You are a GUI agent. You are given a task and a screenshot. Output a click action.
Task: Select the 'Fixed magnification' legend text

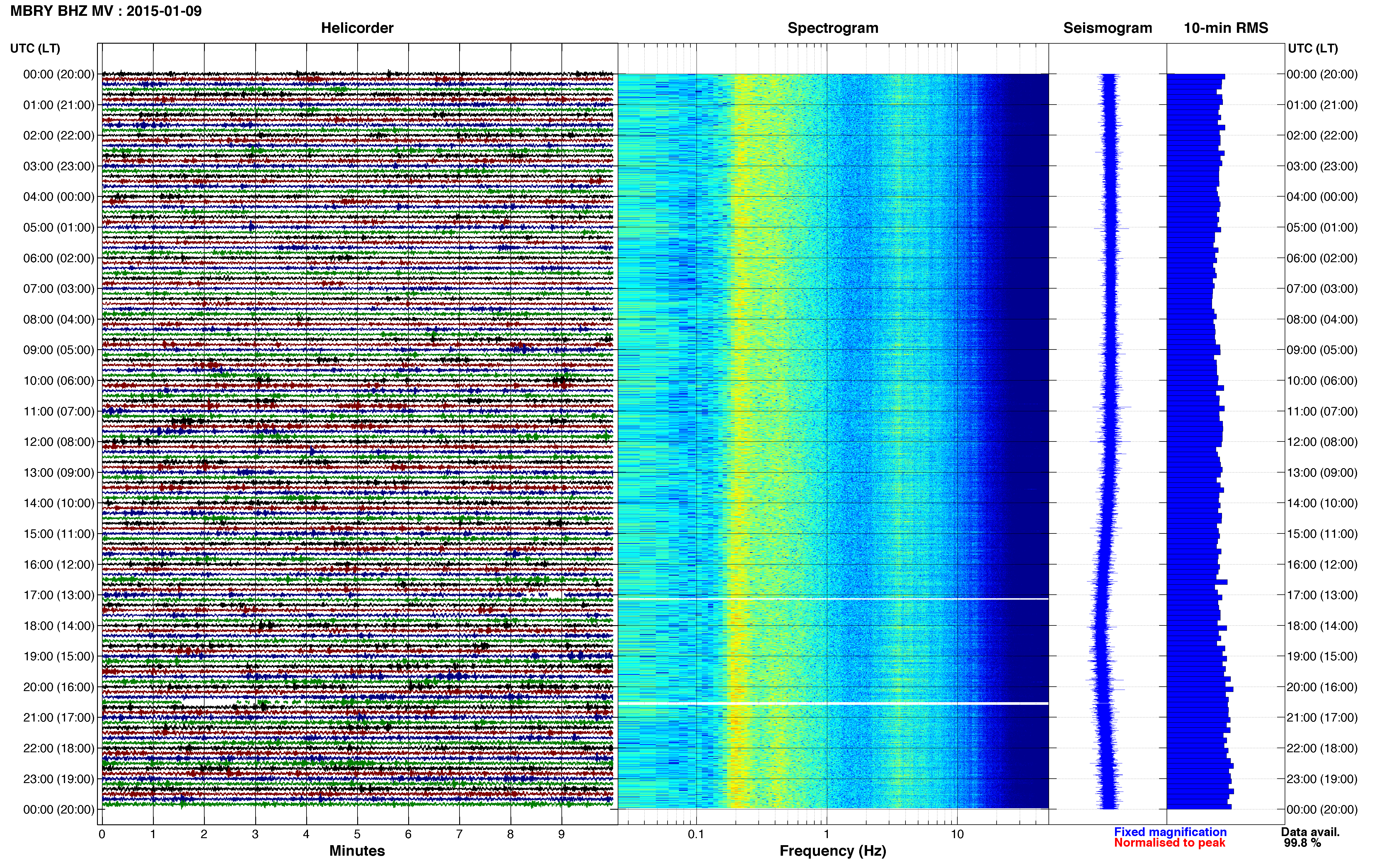pyautogui.click(x=1170, y=832)
